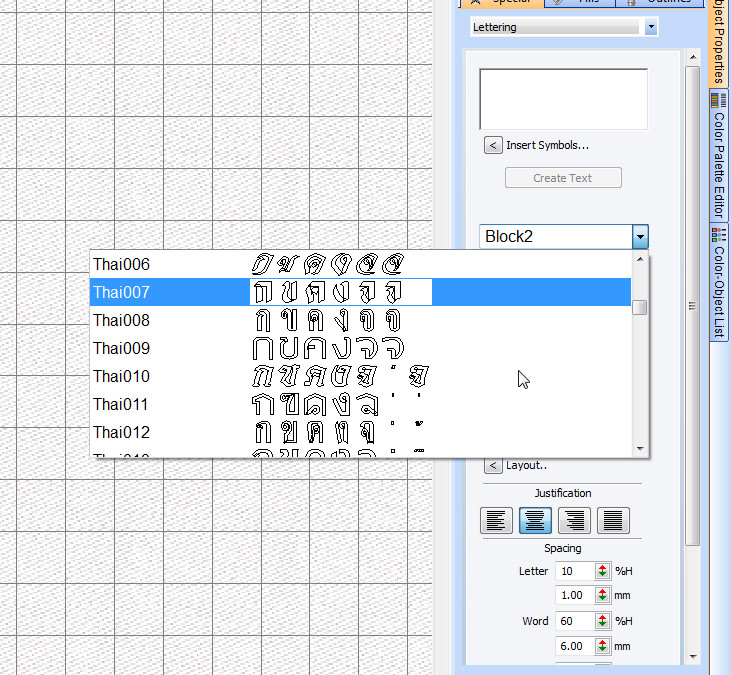The image size is (731, 675).
Task: Open the Color-Object List side tab
Action: (x=719, y=282)
